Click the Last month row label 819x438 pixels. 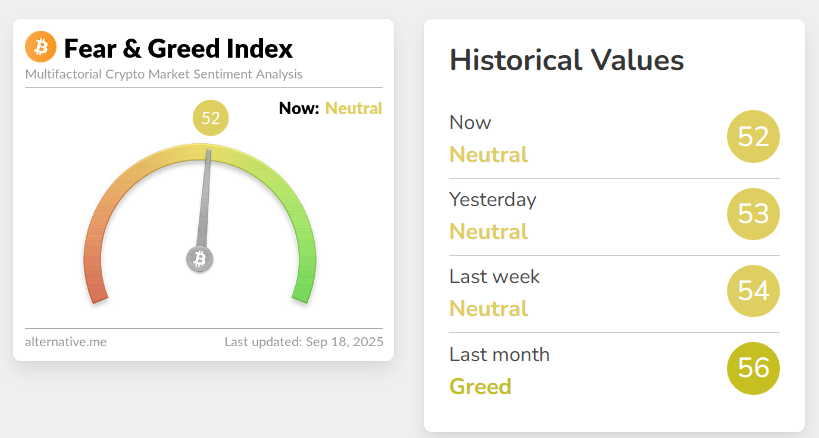click(x=499, y=354)
